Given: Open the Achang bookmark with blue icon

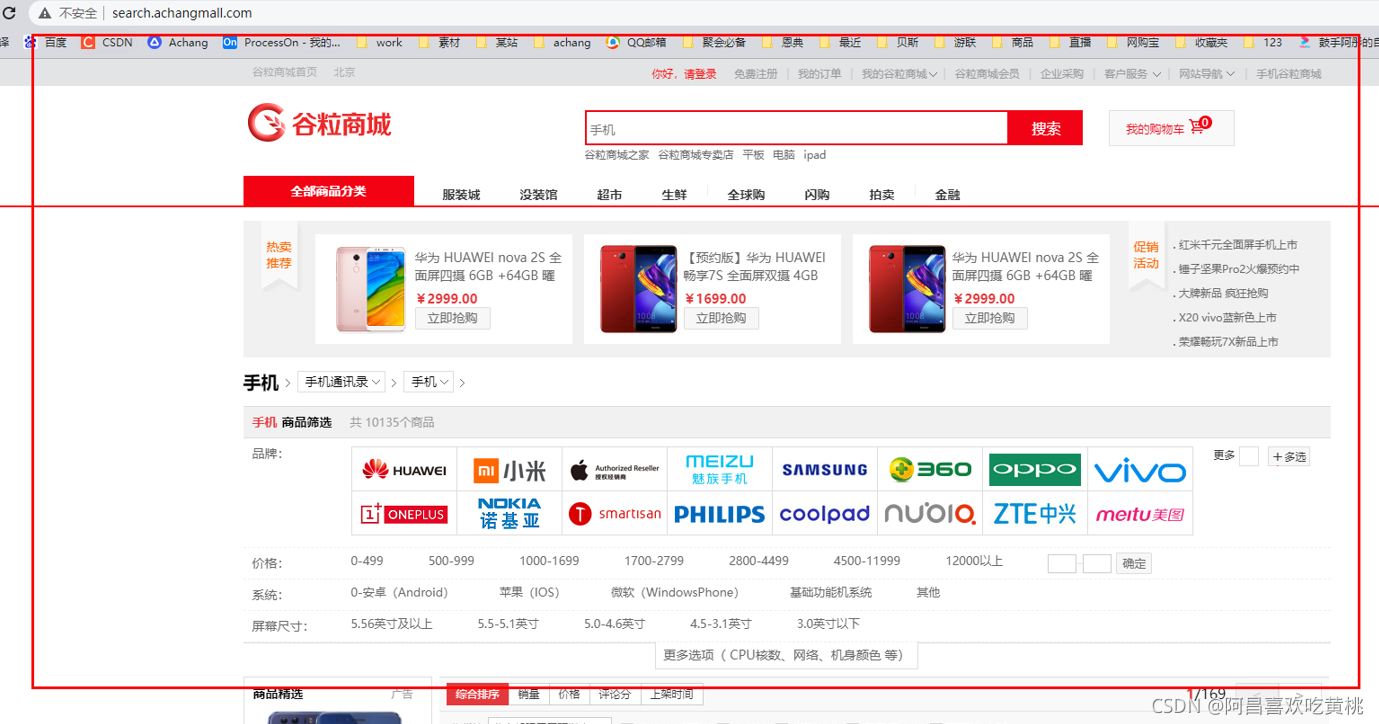Looking at the screenshot, I should [x=178, y=42].
